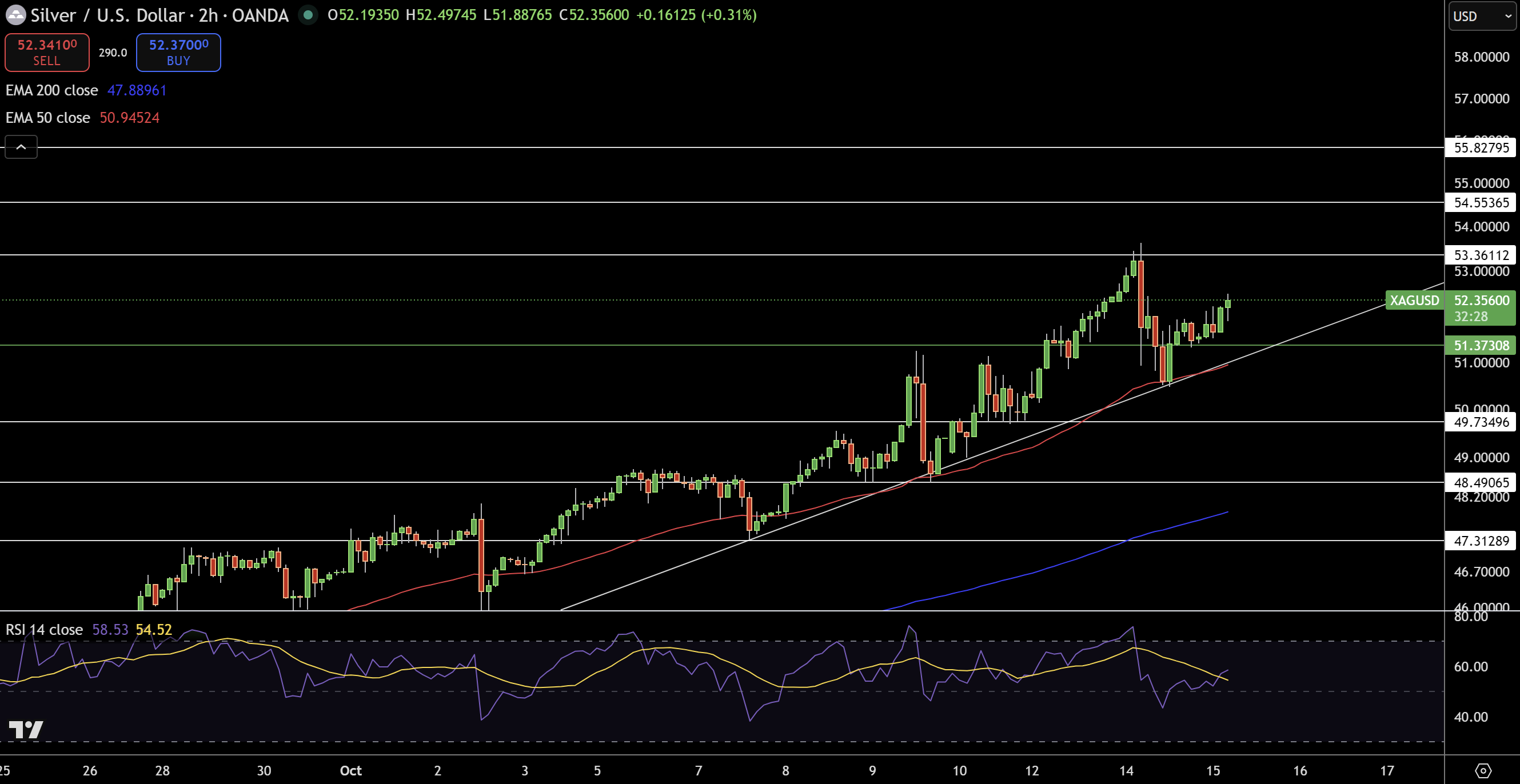Open the USD currency dropdown

(1481, 16)
